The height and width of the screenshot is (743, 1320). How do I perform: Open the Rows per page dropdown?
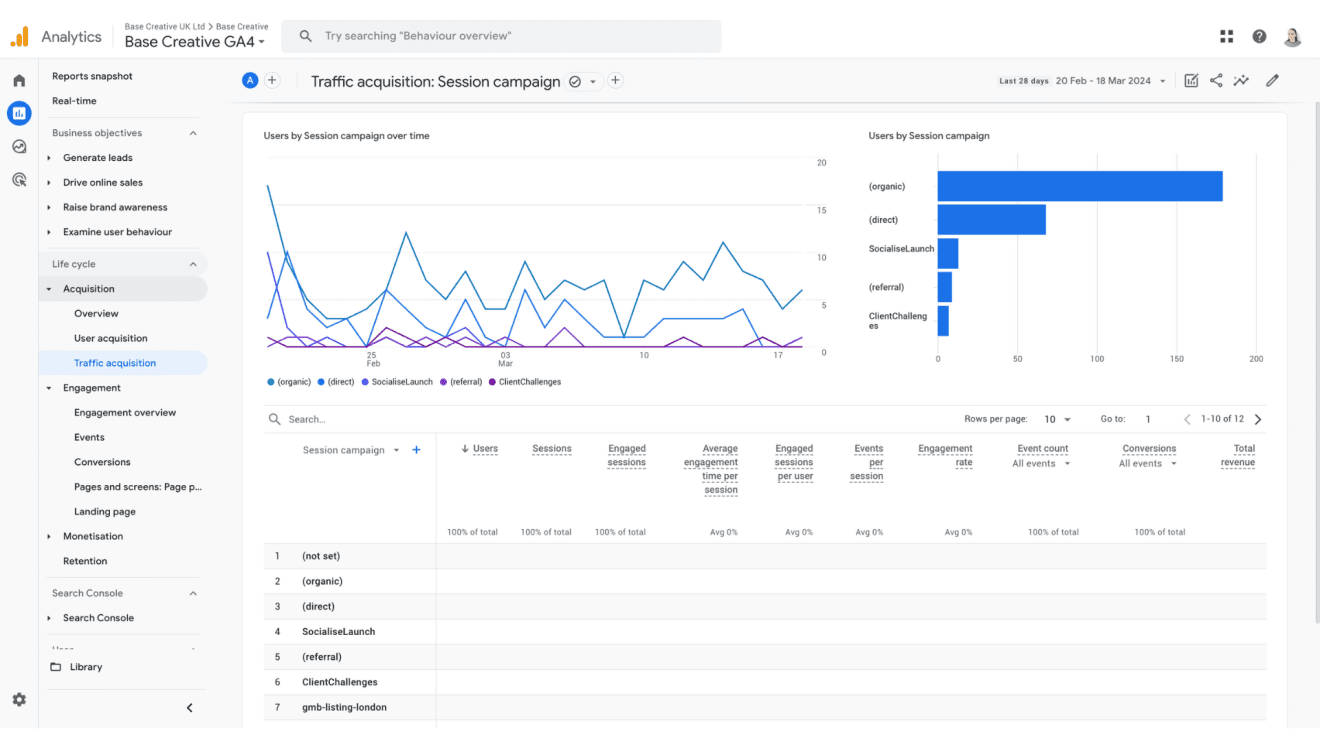[1057, 420]
